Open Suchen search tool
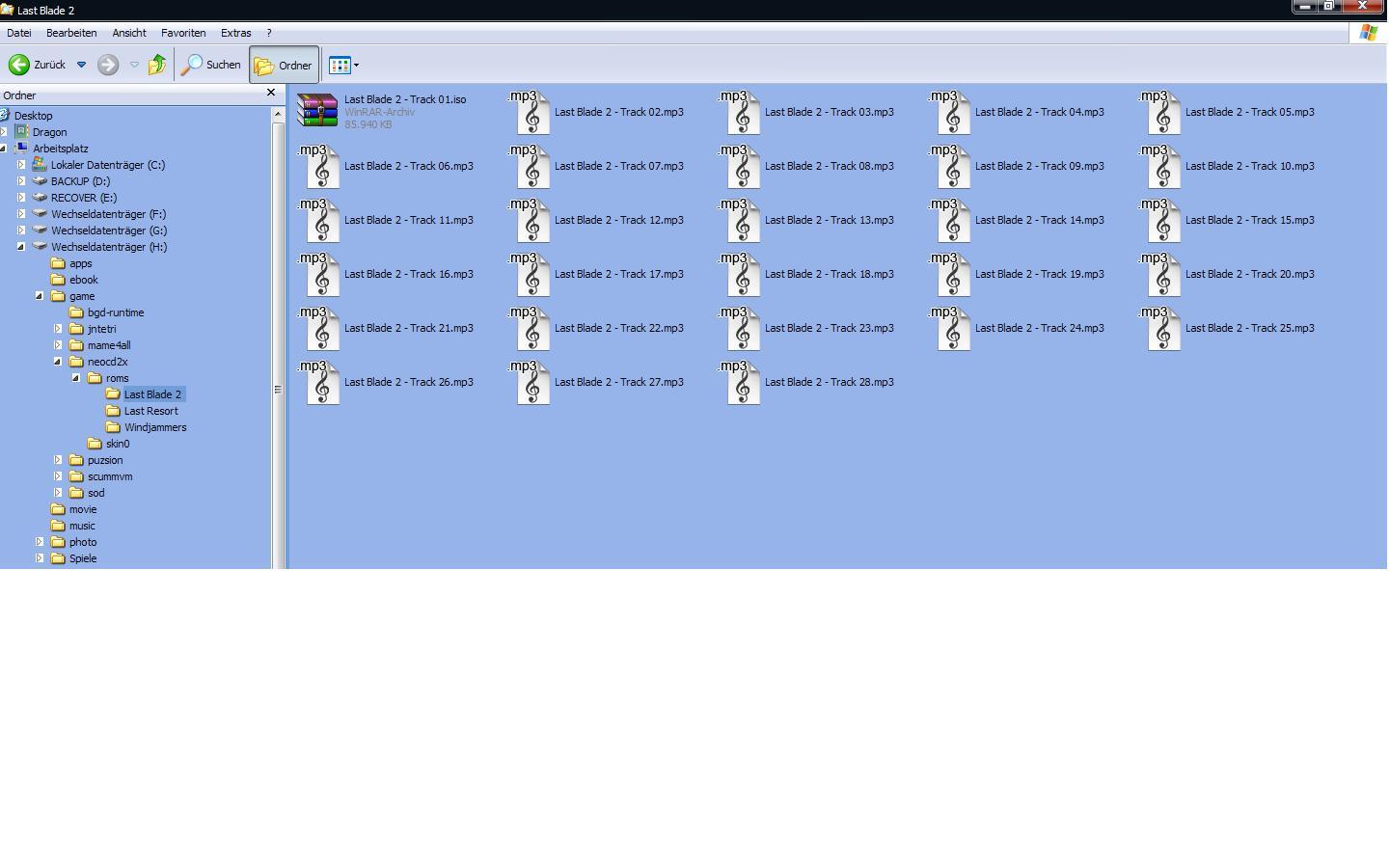1389x868 pixels. (x=211, y=65)
